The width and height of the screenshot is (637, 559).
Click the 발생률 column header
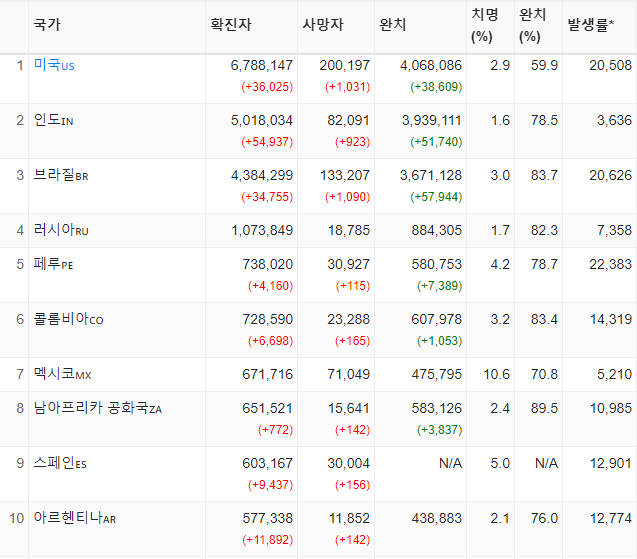click(590, 25)
